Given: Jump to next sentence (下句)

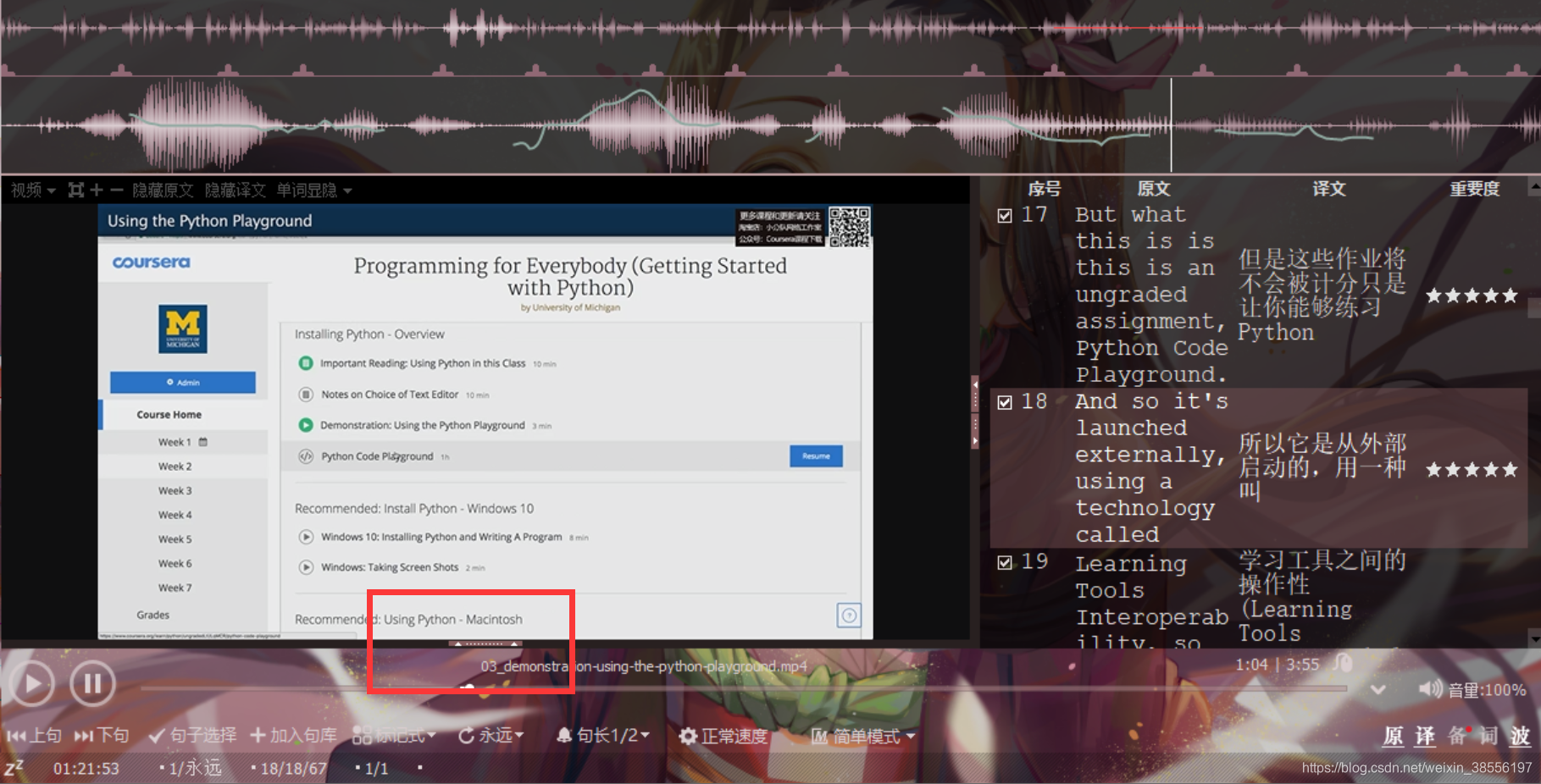Looking at the screenshot, I should click(x=102, y=736).
